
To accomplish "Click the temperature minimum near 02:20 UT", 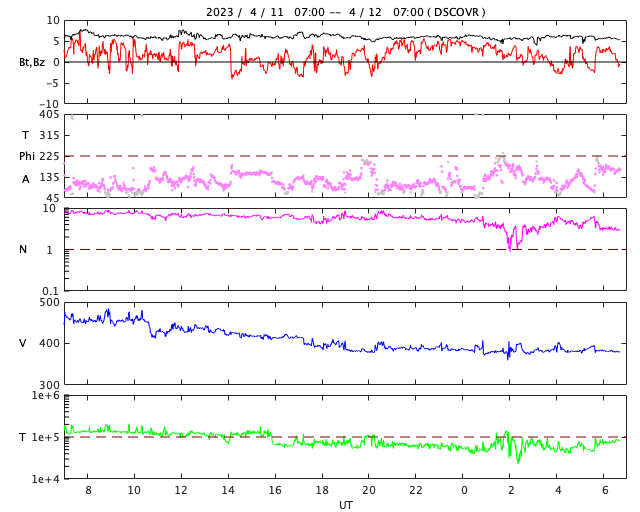I will [x=518, y=457].
